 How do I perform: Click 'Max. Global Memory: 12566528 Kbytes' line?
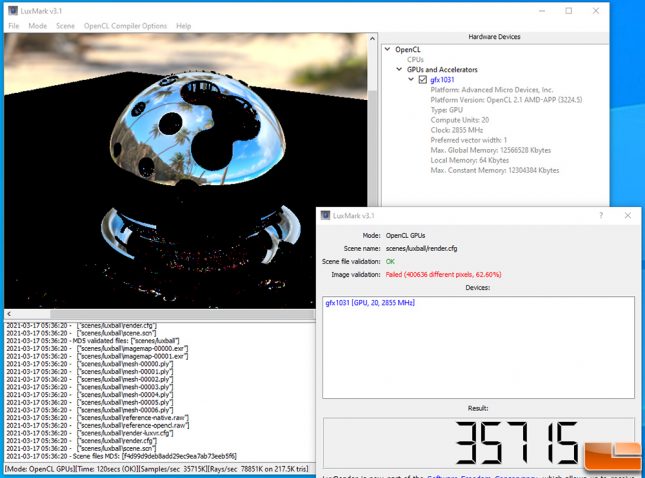click(490, 150)
